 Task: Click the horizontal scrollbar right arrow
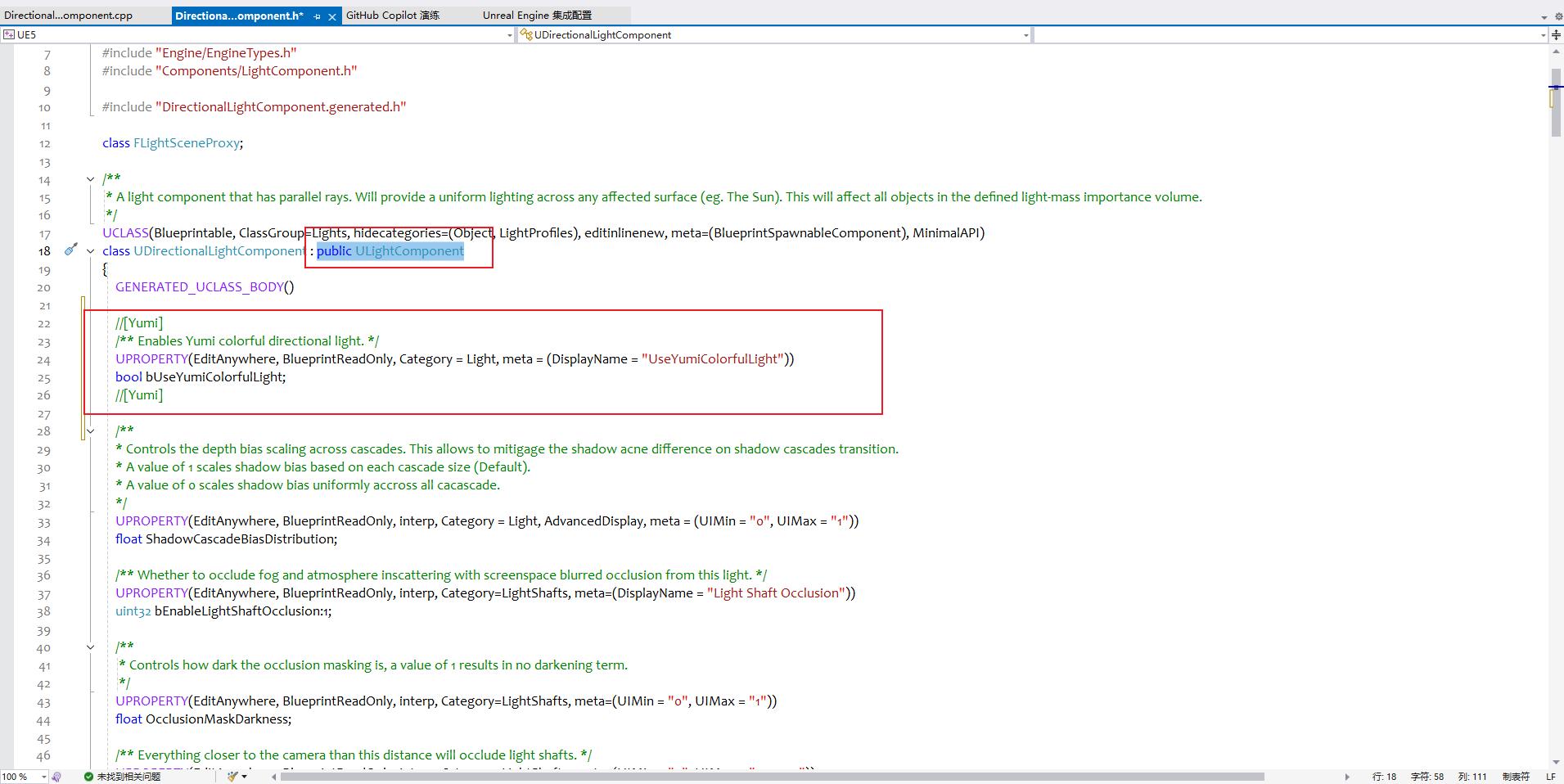click(x=1347, y=777)
